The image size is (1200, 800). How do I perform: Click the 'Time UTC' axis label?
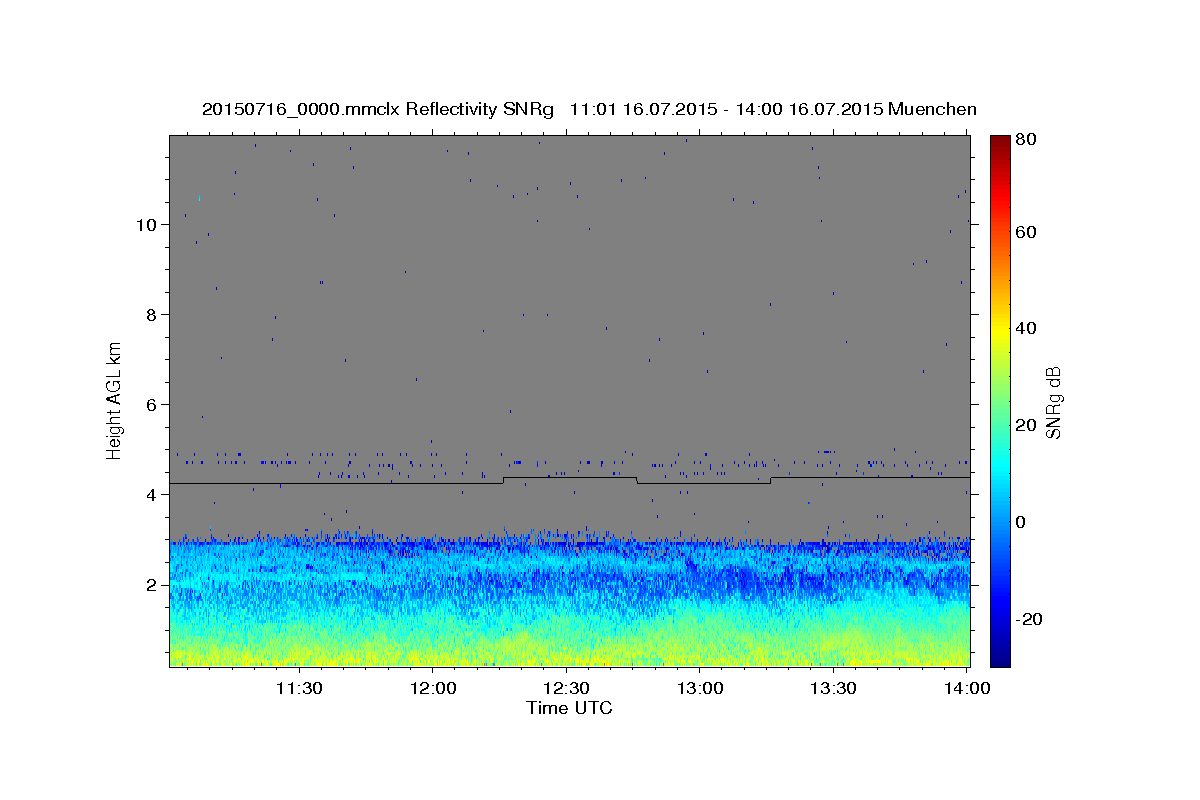[x=569, y=708]
